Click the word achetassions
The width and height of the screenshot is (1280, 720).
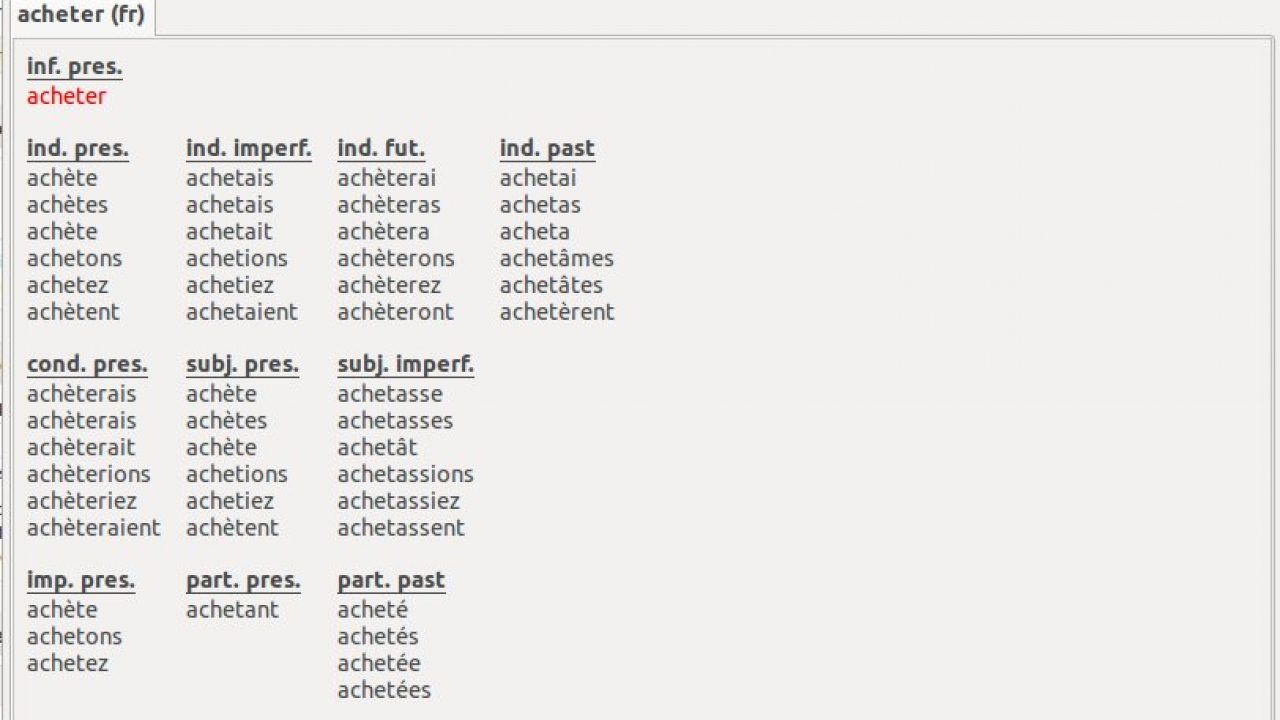pos(405,474)
